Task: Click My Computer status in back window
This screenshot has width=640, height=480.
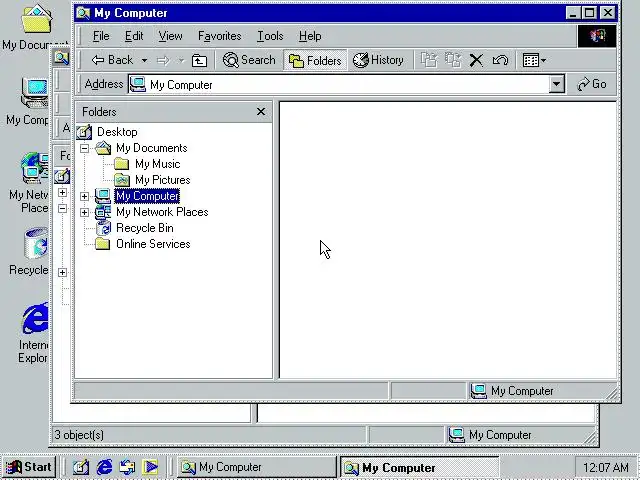Action: click(x=520, y=435)
